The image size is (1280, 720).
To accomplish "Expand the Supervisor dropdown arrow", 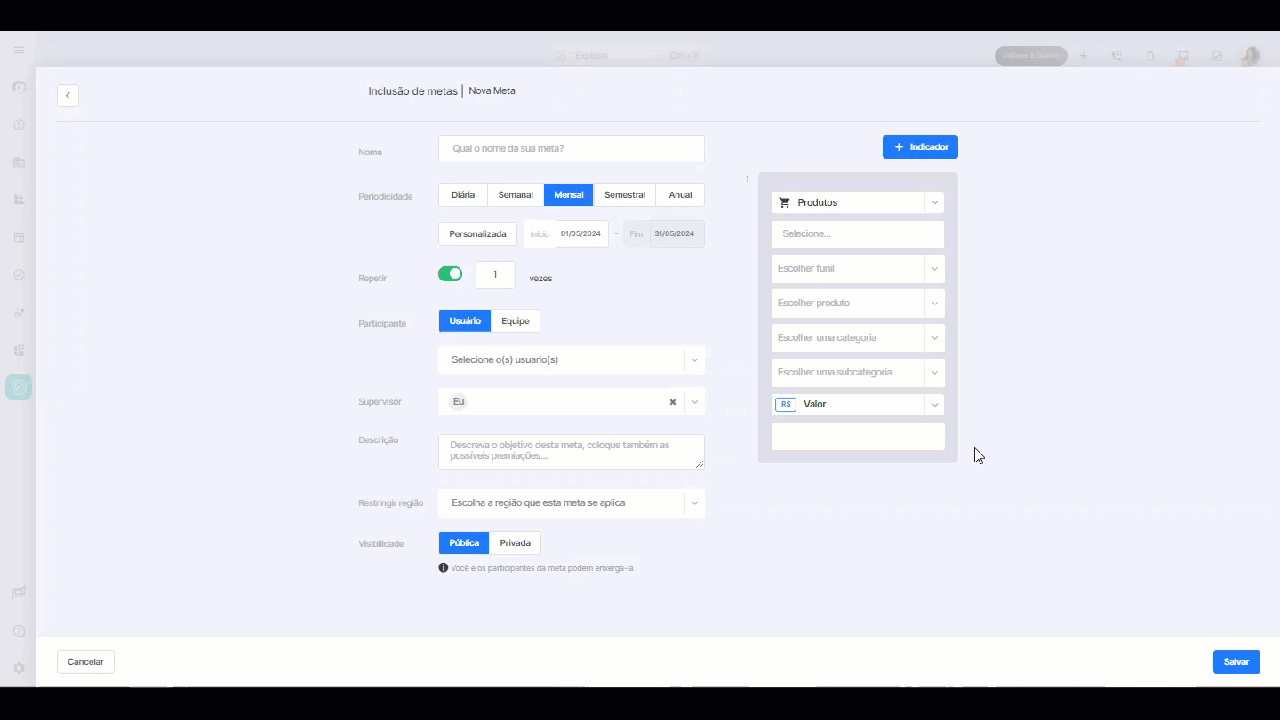I will click(694, 402).
